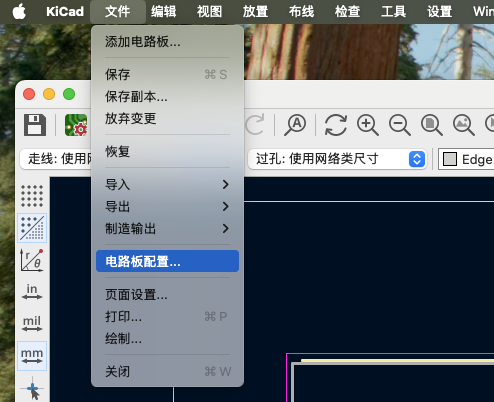
Task: Expand the 制造输出 submenu
Action: (x=167, y=228)
